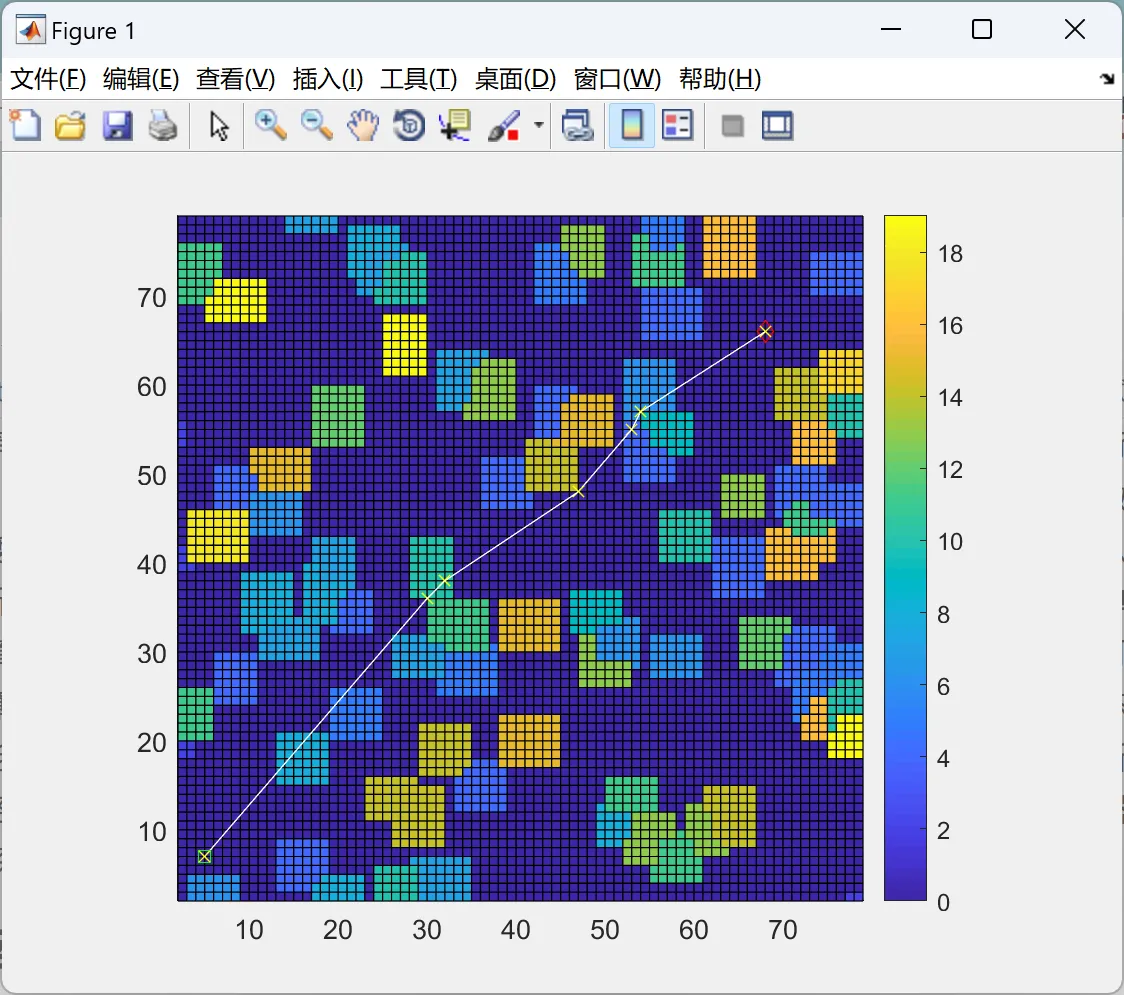Open the 编辑(E) menu
1124x995 pixels.
coord(140,79)
